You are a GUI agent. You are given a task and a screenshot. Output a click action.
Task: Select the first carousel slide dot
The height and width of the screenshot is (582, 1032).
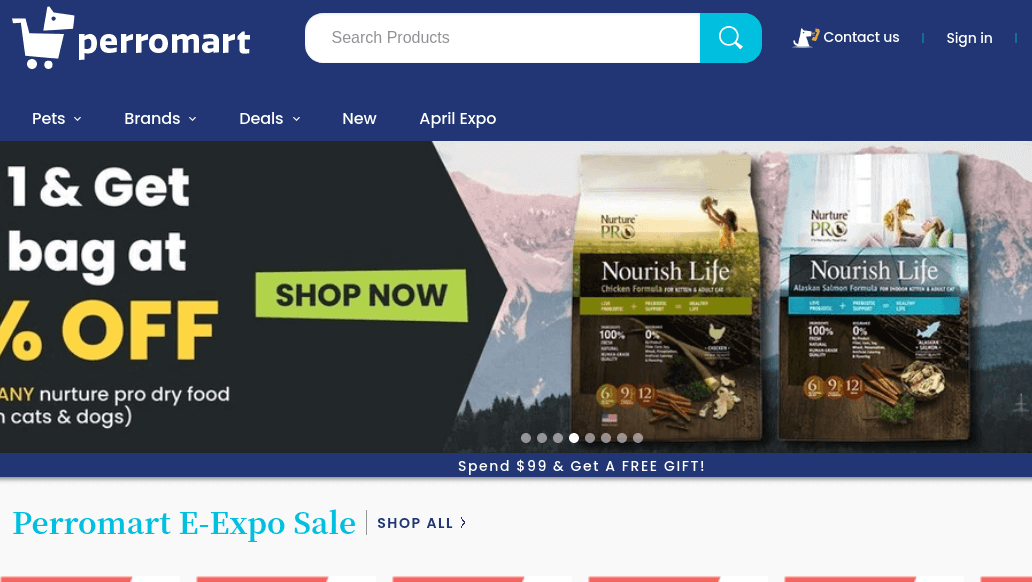click(x=526, y=438)
